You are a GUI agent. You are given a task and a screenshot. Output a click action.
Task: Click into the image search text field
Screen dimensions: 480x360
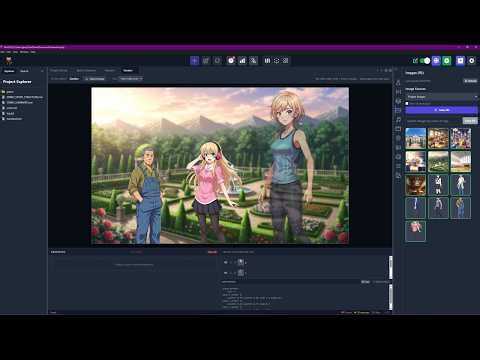tap(433, 121)
